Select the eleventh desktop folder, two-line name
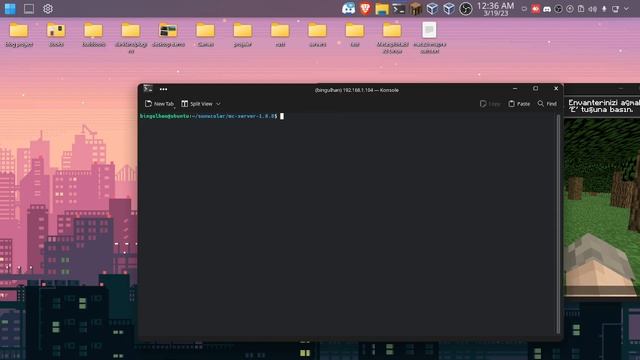Screen dimensions: 640x360 tap(392, 38)
